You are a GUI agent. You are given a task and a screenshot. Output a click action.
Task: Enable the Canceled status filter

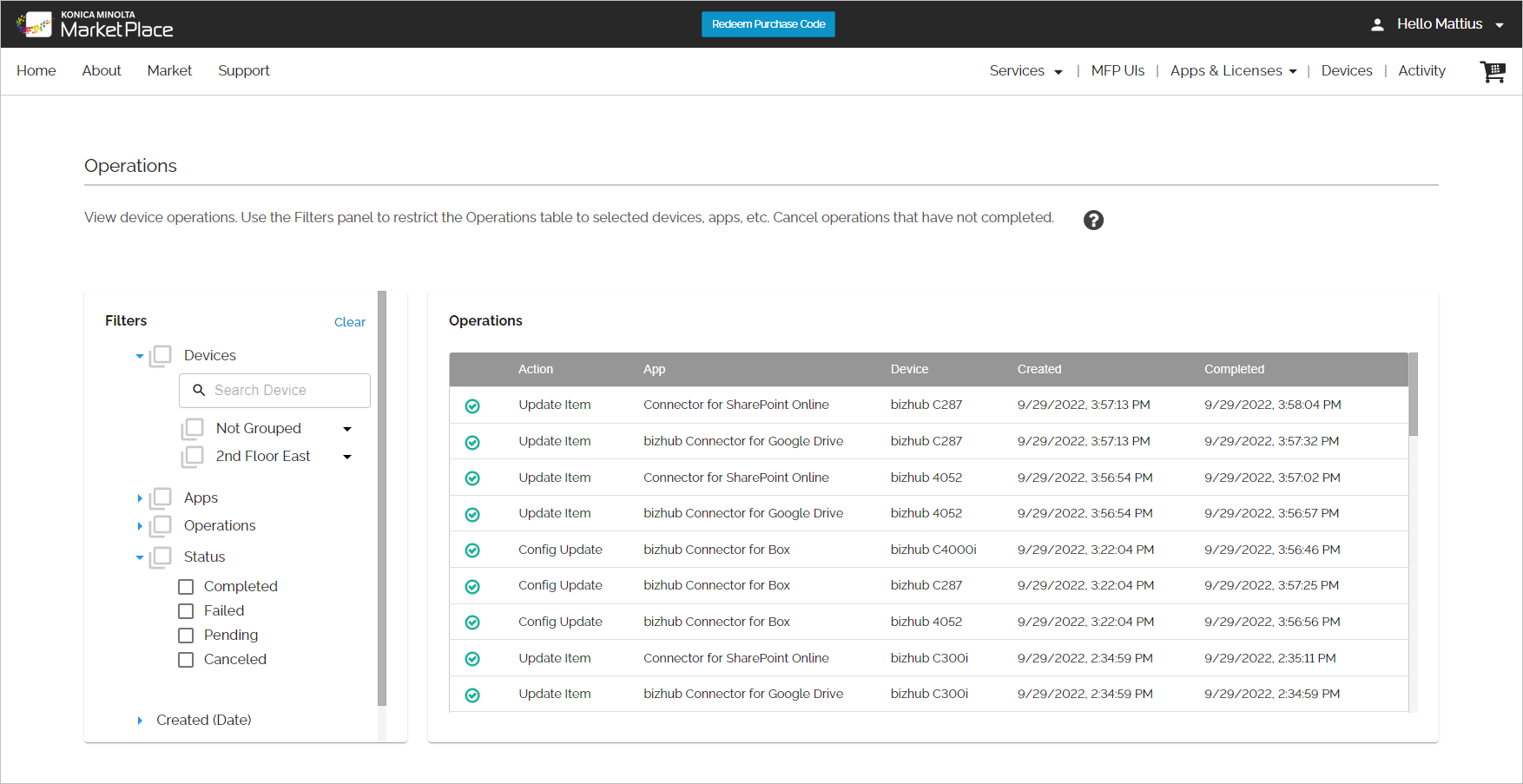pos(186,660)
